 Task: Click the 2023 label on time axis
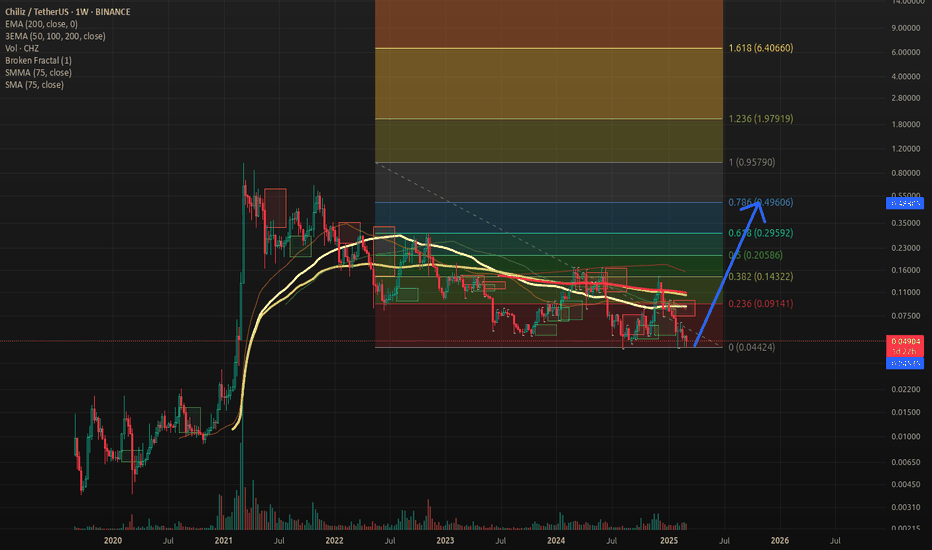coord(445,540)
